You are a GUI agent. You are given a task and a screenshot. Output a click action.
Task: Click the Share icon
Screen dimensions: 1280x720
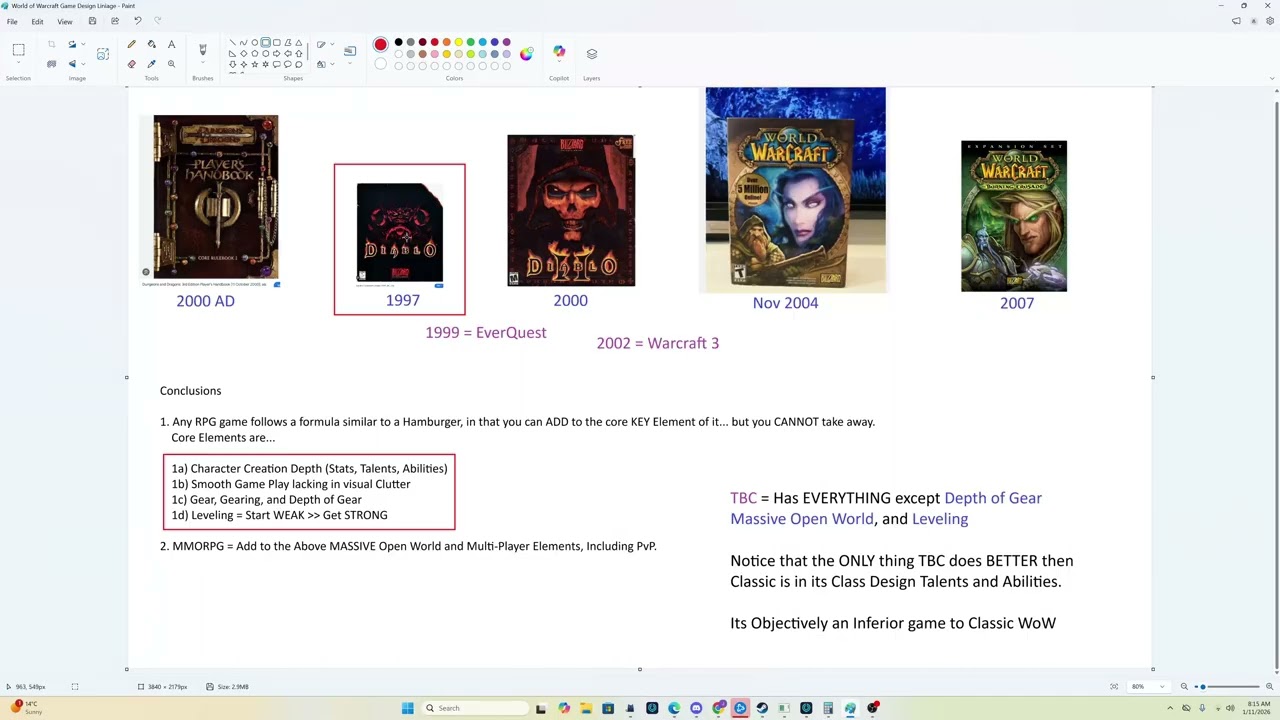click(114, 21)
